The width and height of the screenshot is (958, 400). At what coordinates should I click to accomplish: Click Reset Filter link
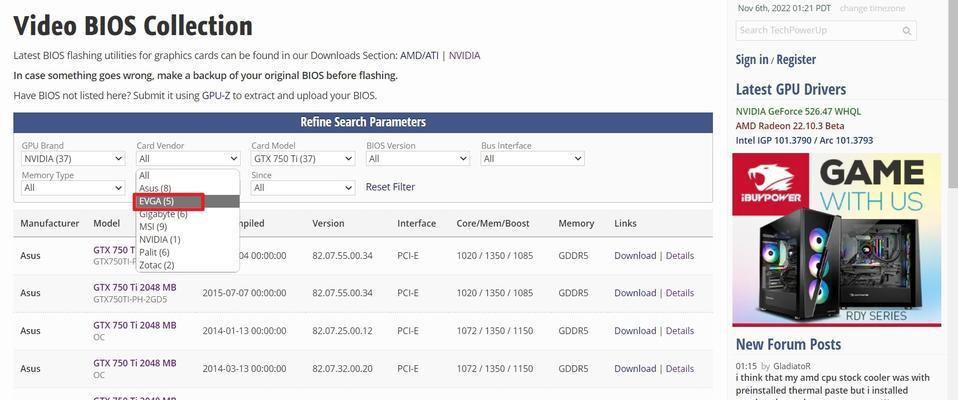point(390,187)
